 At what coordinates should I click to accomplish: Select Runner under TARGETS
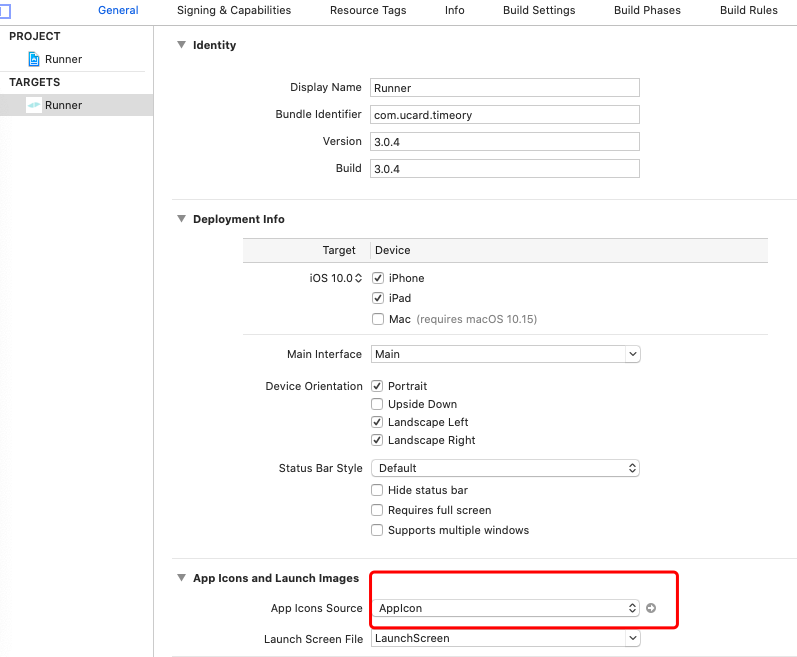[x=76, y=105]
